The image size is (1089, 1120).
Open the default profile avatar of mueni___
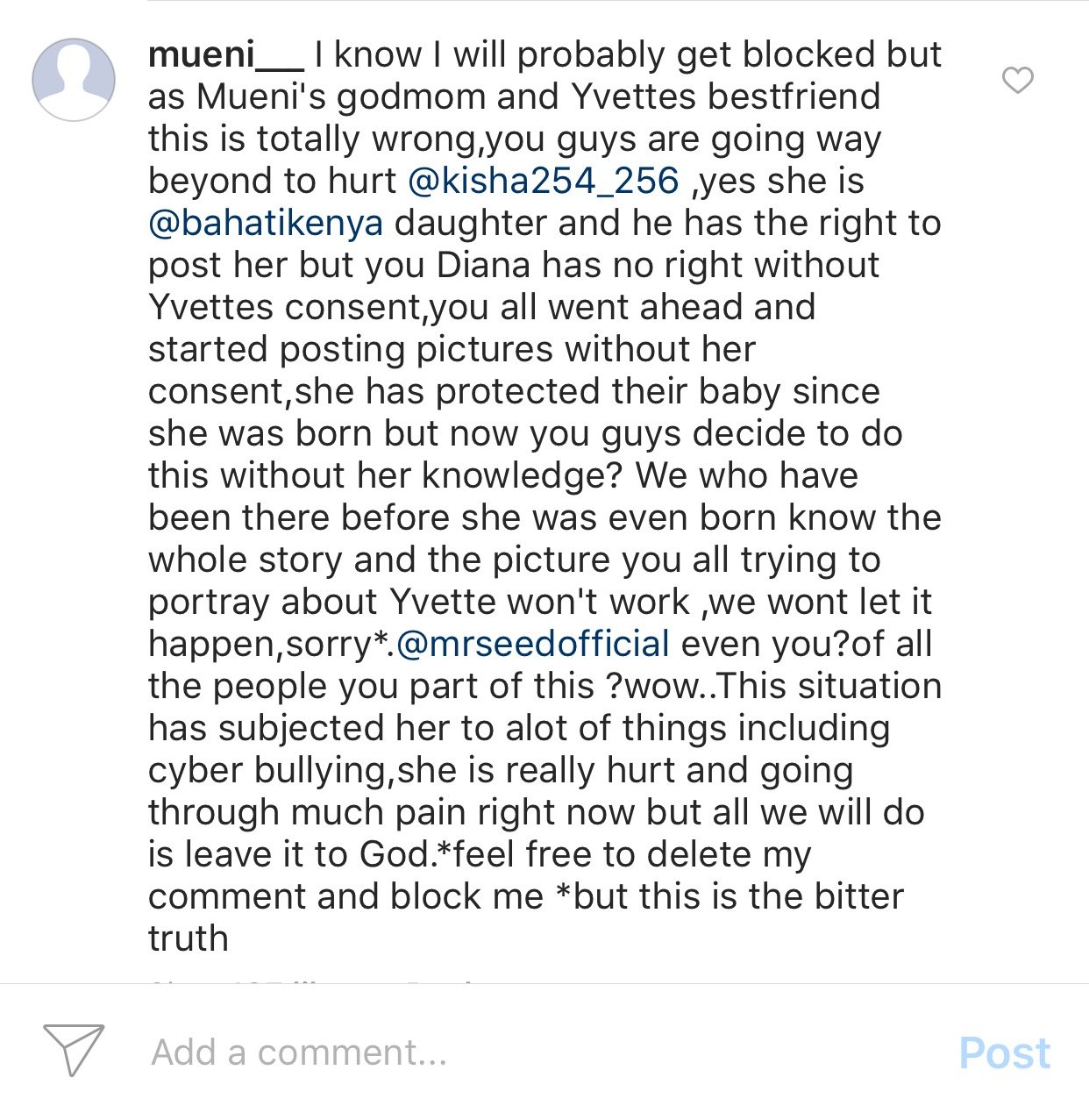click(x=74, y=80)
